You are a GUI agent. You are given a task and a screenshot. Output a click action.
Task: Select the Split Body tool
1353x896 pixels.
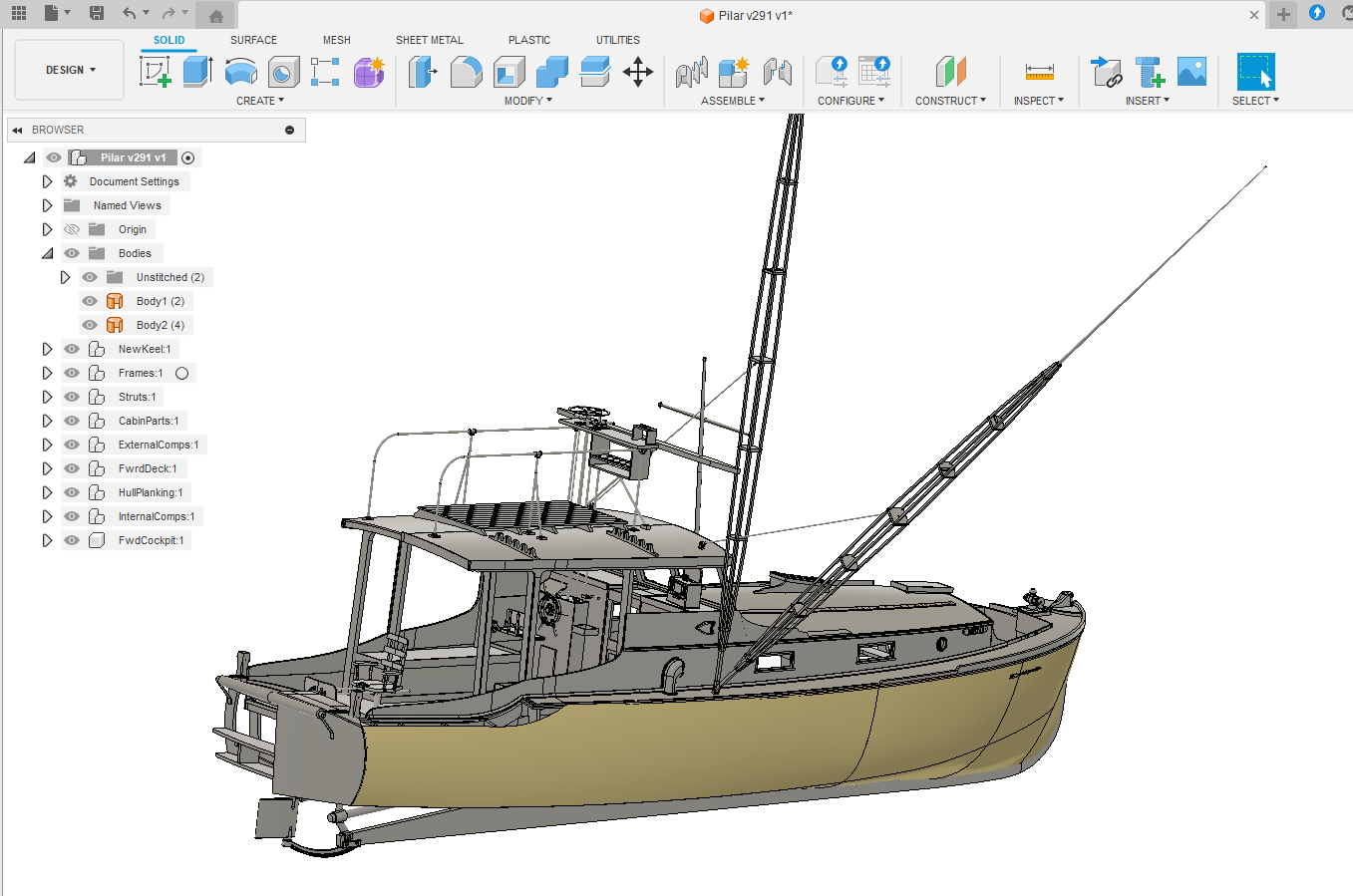click(594, 72)
